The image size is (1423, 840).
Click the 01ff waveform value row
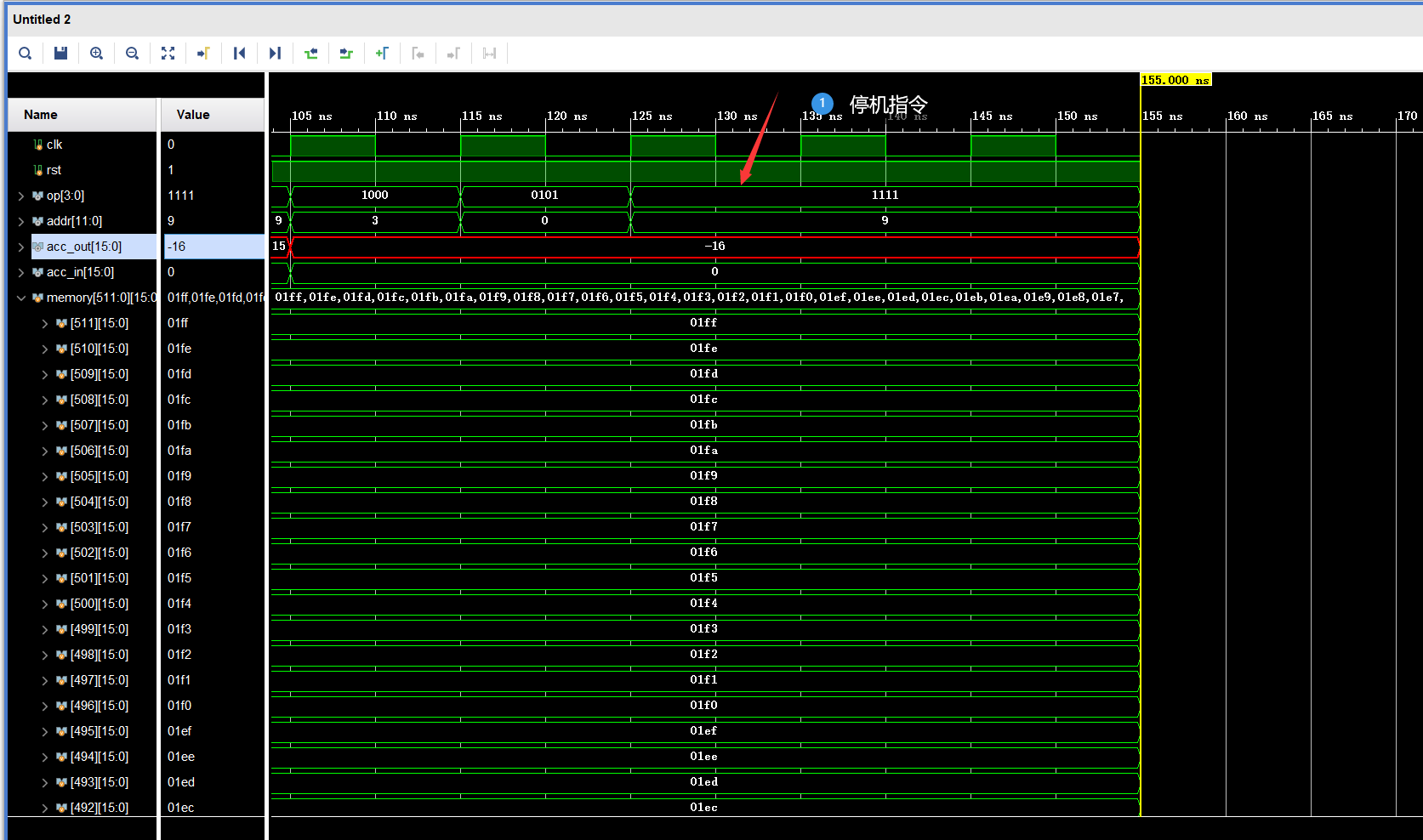point(704,323)
